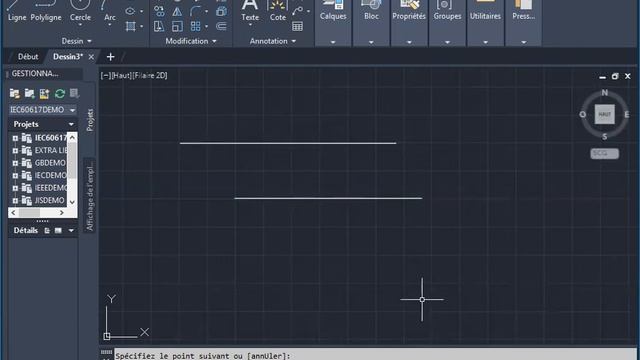Add a new drawing tab
This screenshot has height=360, width=640.
(x=110, y=57)
